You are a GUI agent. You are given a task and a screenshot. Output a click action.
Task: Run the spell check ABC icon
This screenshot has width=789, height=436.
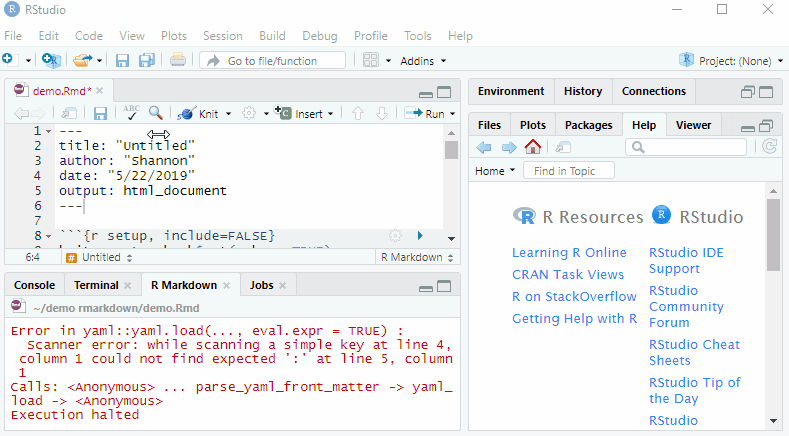coord(131,112)
